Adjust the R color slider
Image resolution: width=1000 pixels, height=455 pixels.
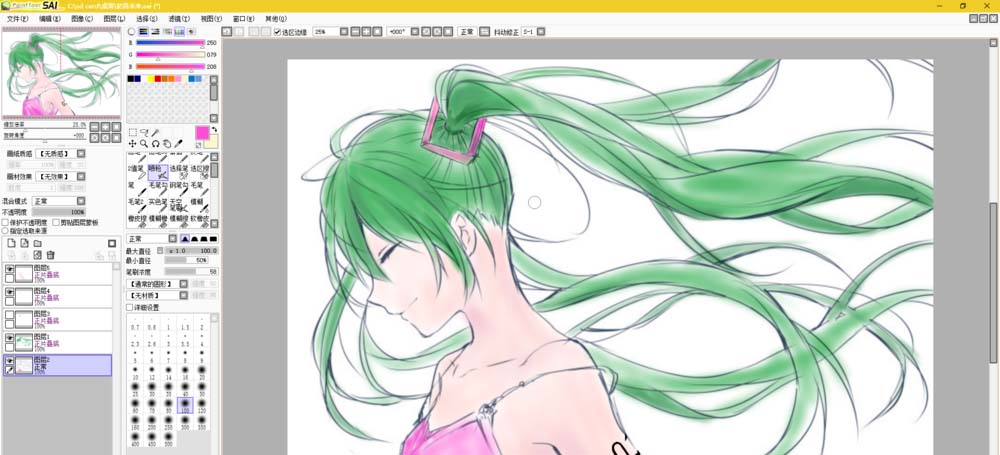tap(170, 43)
